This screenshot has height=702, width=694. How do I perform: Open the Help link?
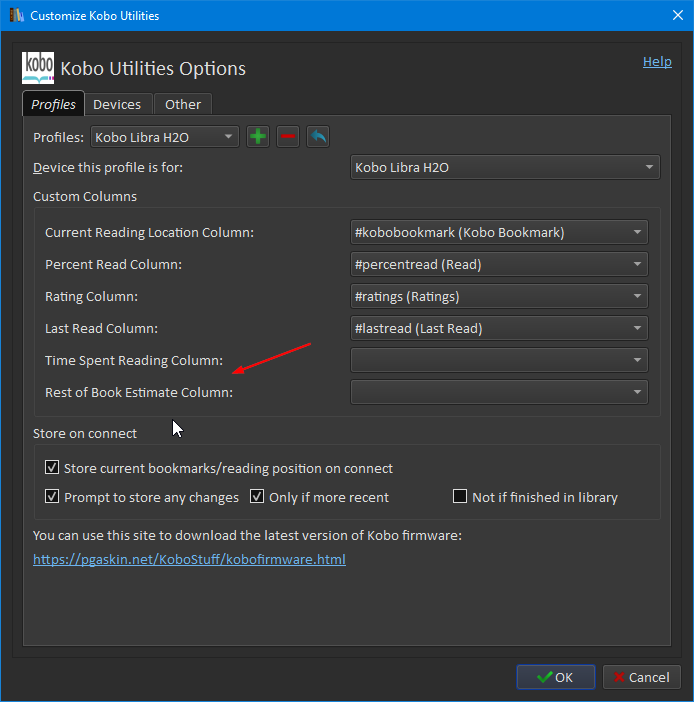pos(657,61)
